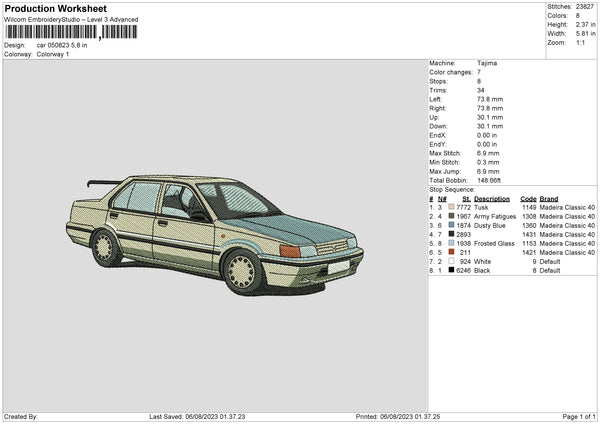Image resolution: width=600 pixels, height=424 pixels.
Task: Click the Tajima machine value
Action: pyautogui.click(x=487, y=63)
